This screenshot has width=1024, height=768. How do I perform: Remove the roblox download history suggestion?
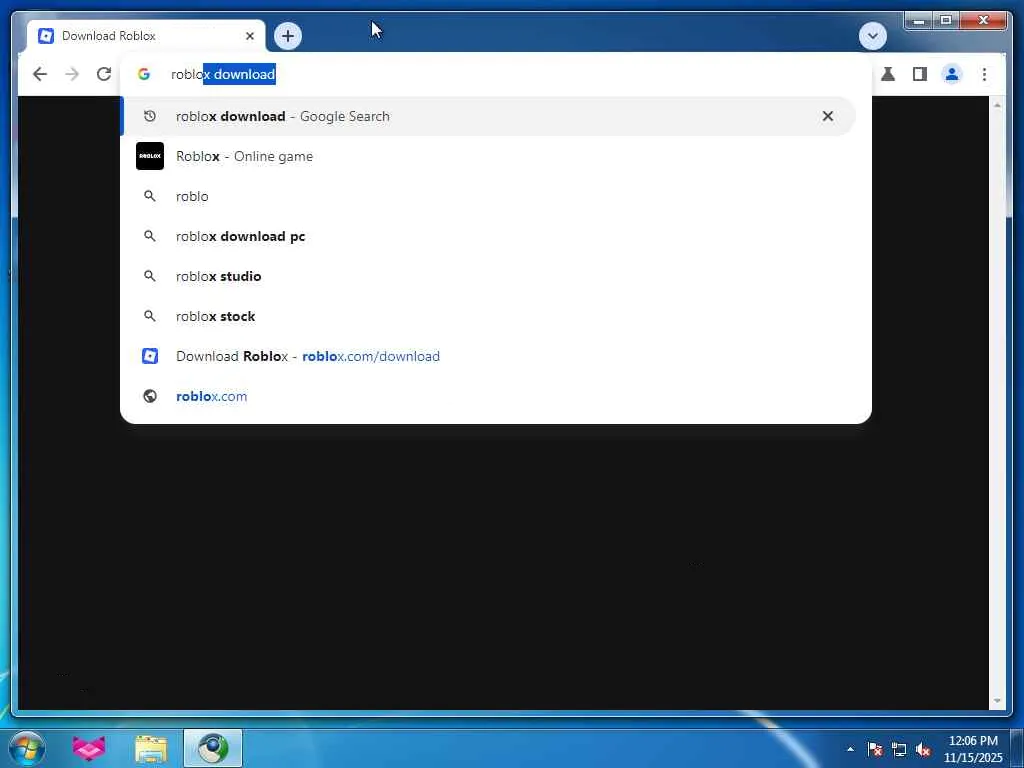point(827,116)
